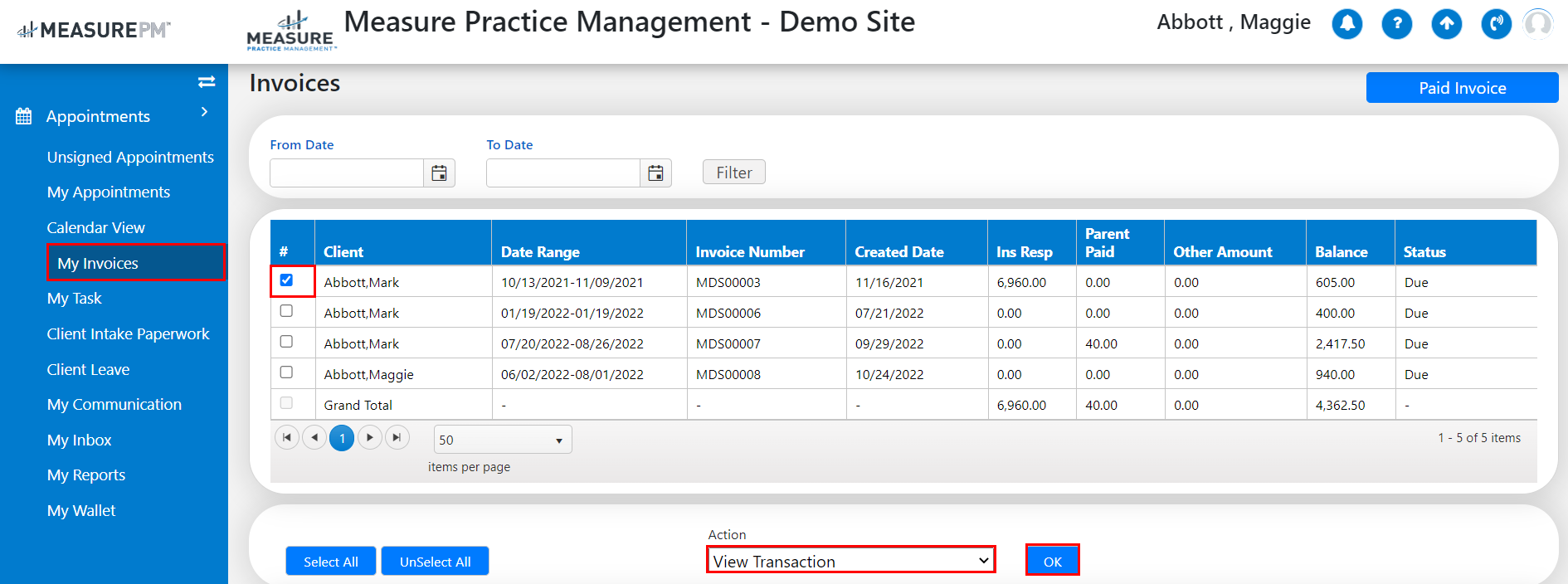
Task: Click the user name Abbott, Maggie in header
Action: (x=1234, y=22)
